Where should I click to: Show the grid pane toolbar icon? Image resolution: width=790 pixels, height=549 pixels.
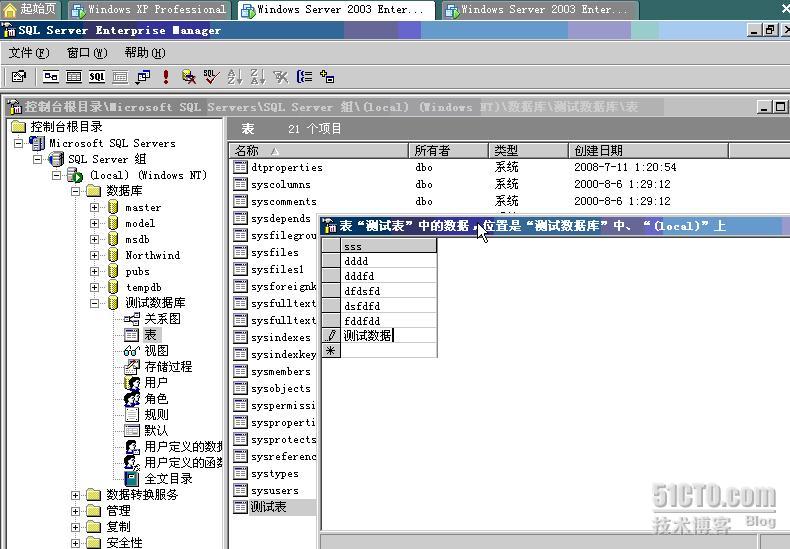[74, 77]
